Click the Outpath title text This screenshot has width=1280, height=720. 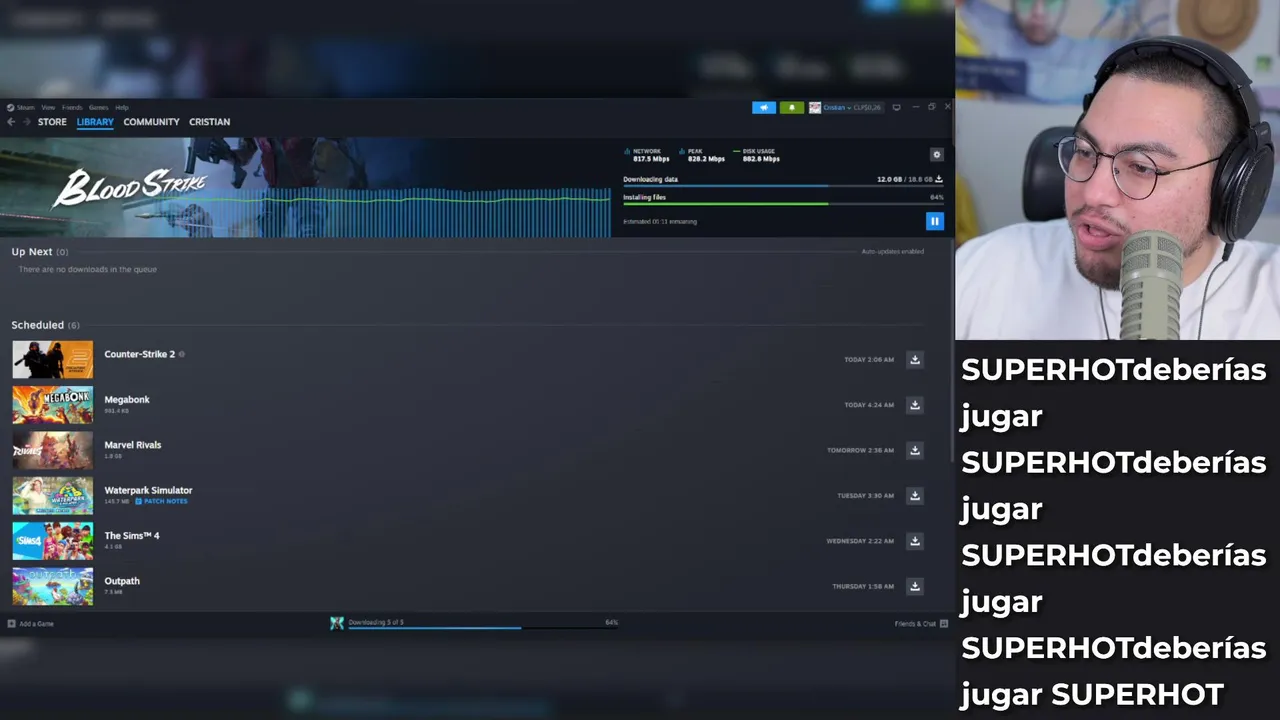pyautogui.click(x=122, y=581)
